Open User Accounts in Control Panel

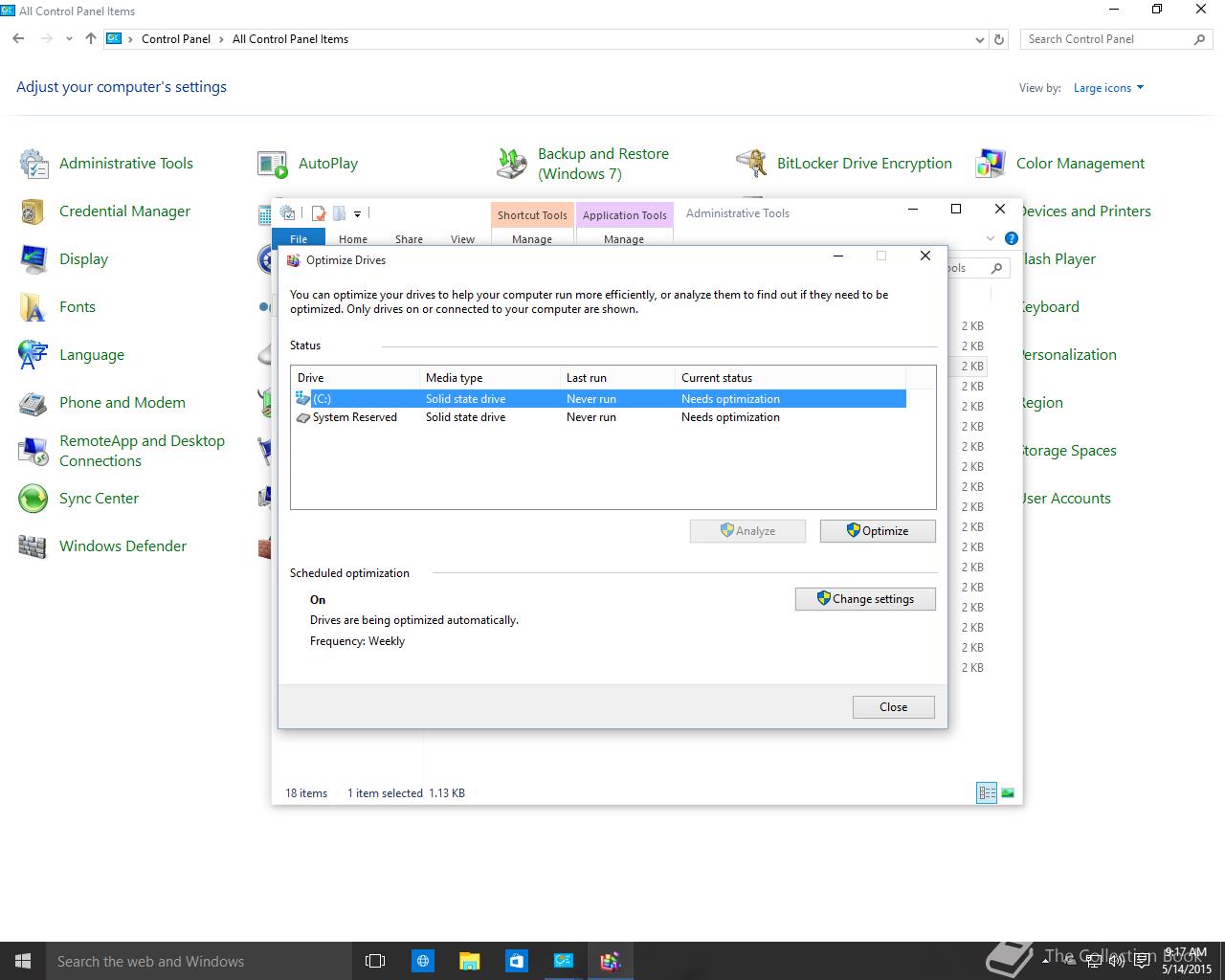tap(1065, 499)
